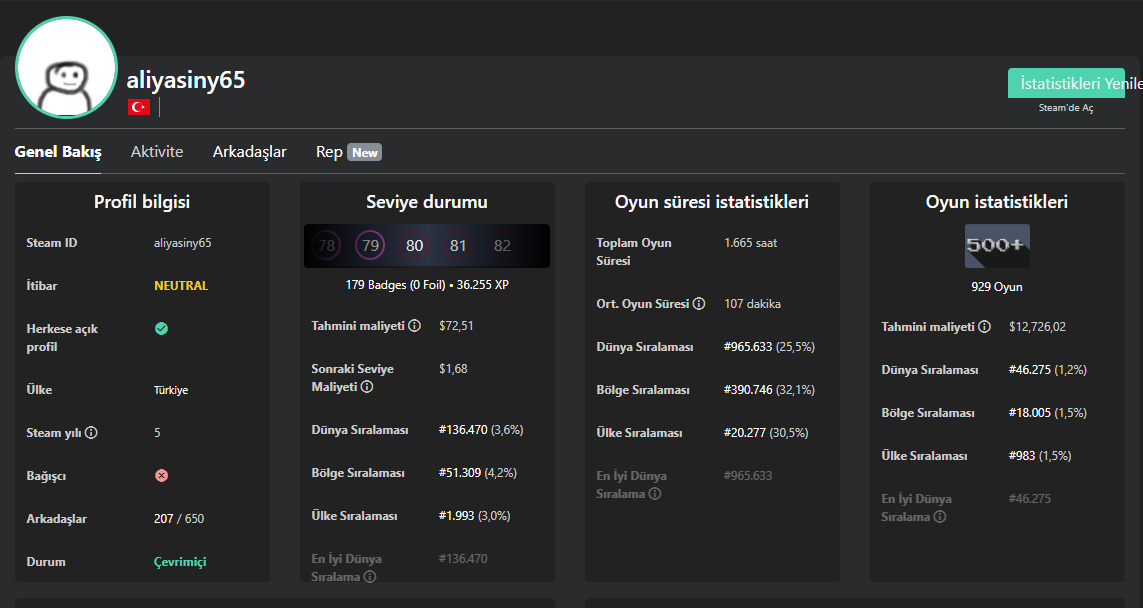Click the #965.633 (25,5%) playtime world ranking
Screen dimensions: 1143x608
point(769,347)
